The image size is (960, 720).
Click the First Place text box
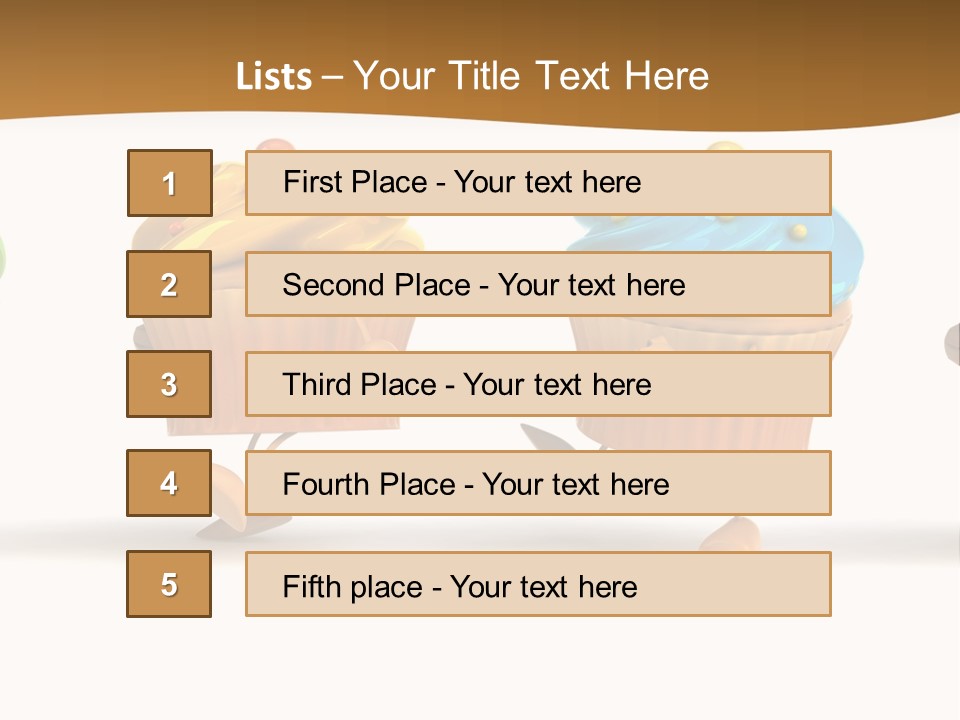pyautogui.click(x=538, y=183)
